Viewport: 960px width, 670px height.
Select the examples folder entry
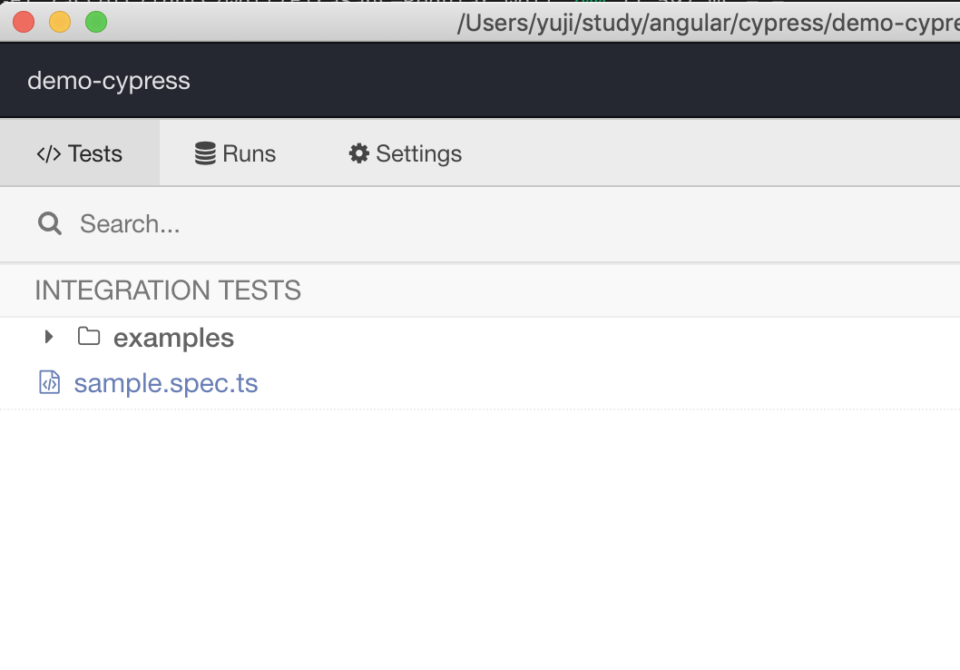pyautogui.click(x=173, y=337)
